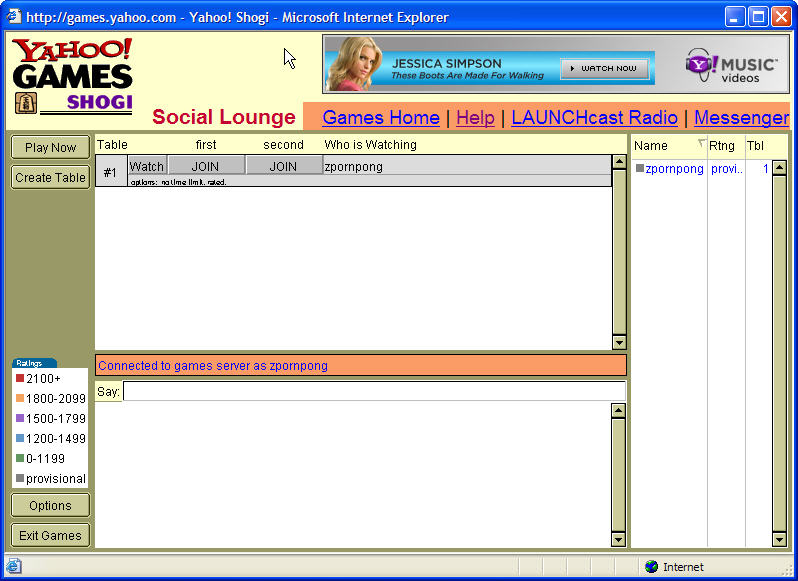Sort the player list by Rtng
This screenshot has width=798, height=581.
tap(722, 146)
